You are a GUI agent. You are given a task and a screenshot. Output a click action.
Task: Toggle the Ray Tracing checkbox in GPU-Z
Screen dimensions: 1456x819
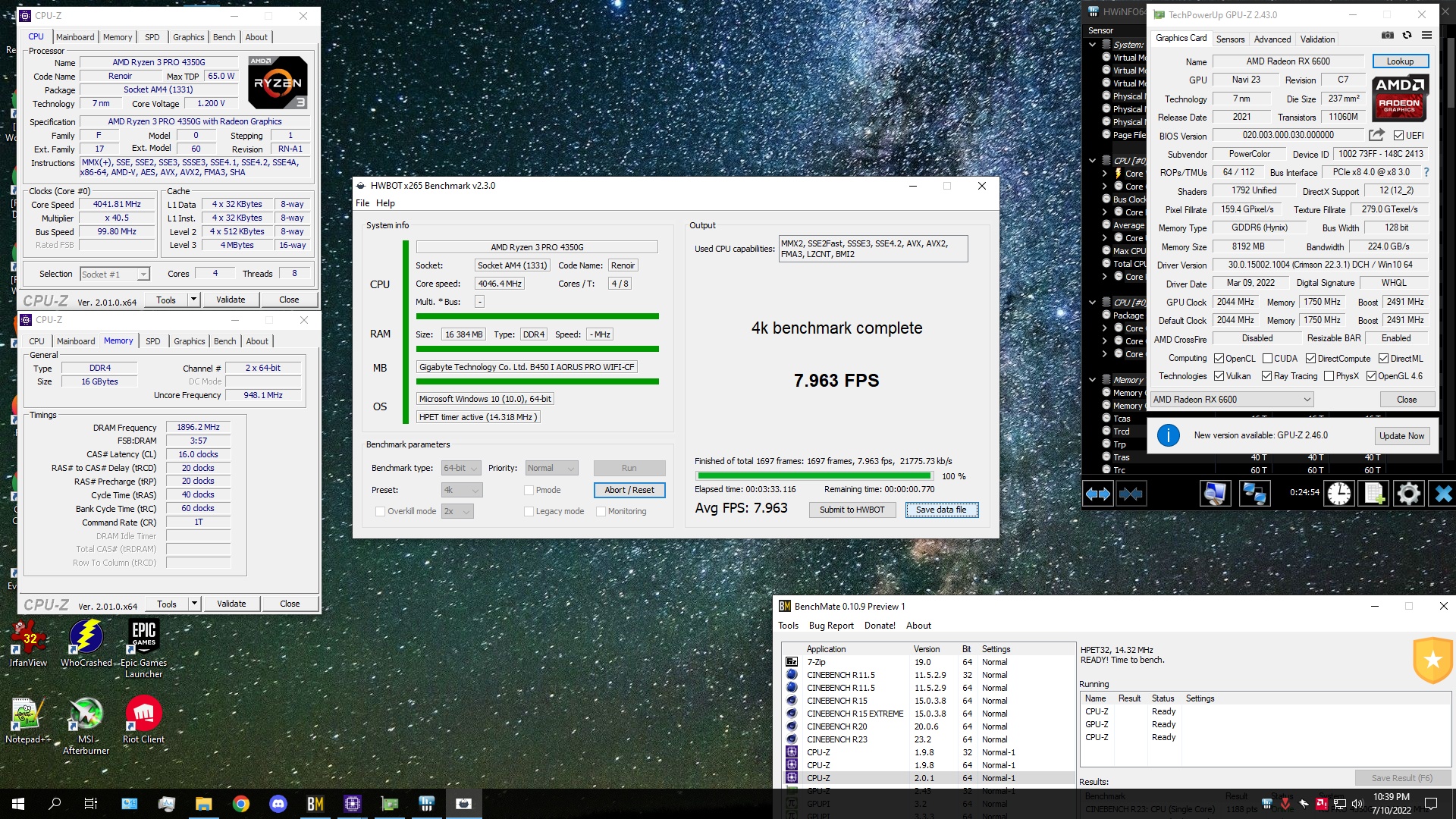pyautogui.click(x=1266, y=376)
